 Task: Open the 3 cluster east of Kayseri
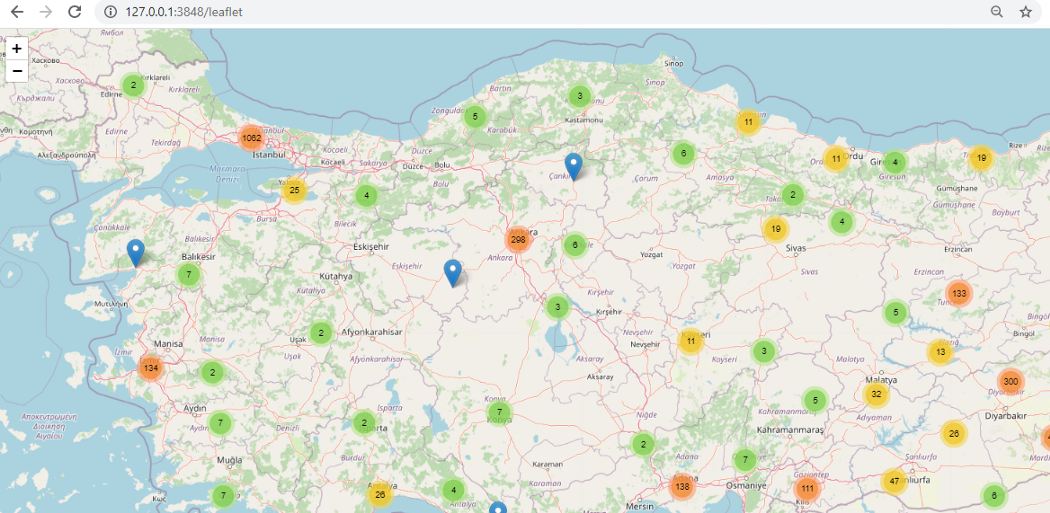pyautogui.click(x=763, y=351)
